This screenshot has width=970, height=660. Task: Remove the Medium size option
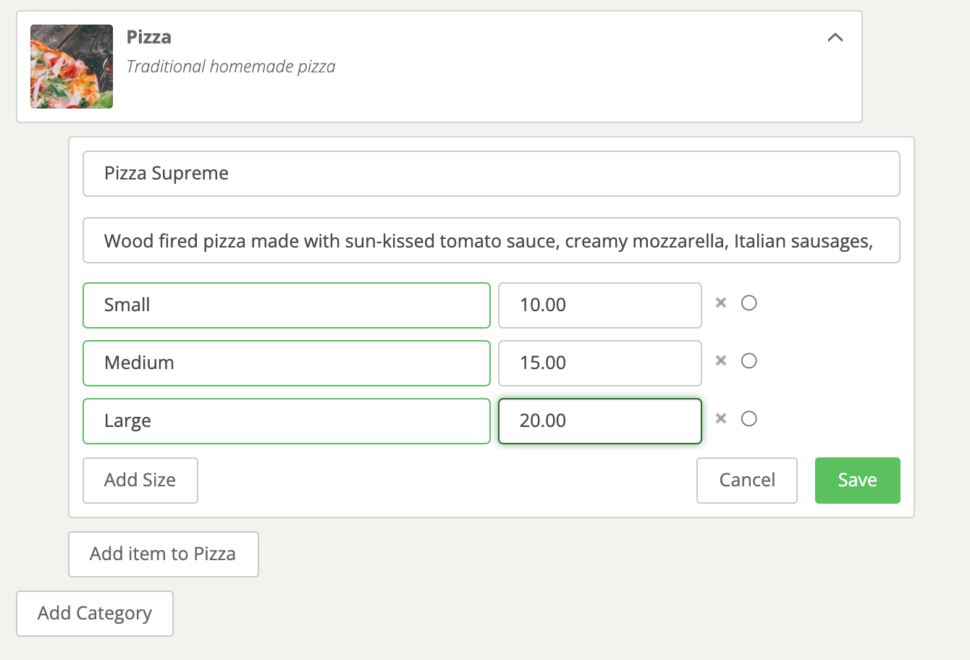pyautogui.click(x=721, y=361)
